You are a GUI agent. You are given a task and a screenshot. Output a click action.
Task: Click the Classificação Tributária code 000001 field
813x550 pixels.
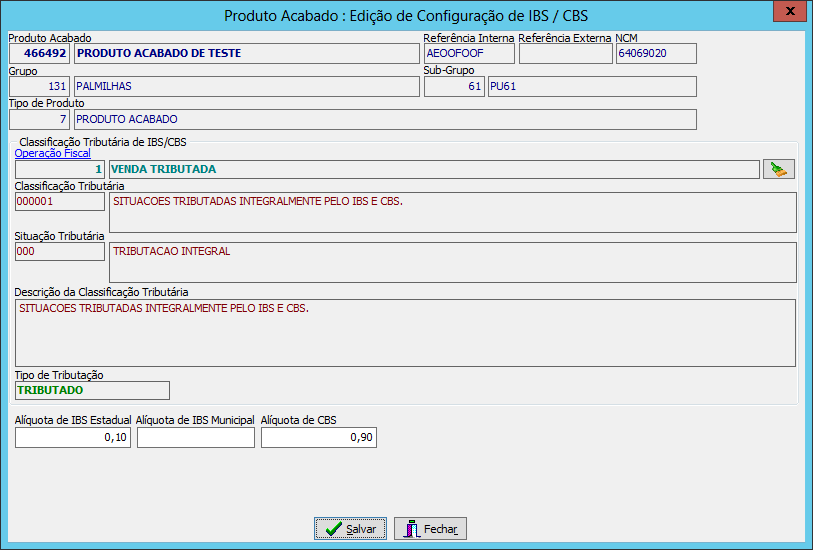click(60, 202)
